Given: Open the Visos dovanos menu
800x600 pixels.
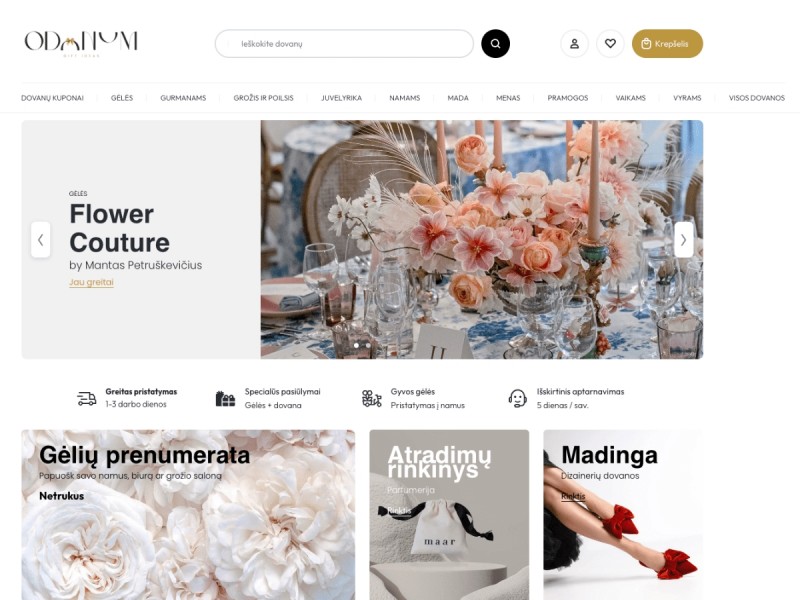Looking at the screenshot, I should point(757,98).
